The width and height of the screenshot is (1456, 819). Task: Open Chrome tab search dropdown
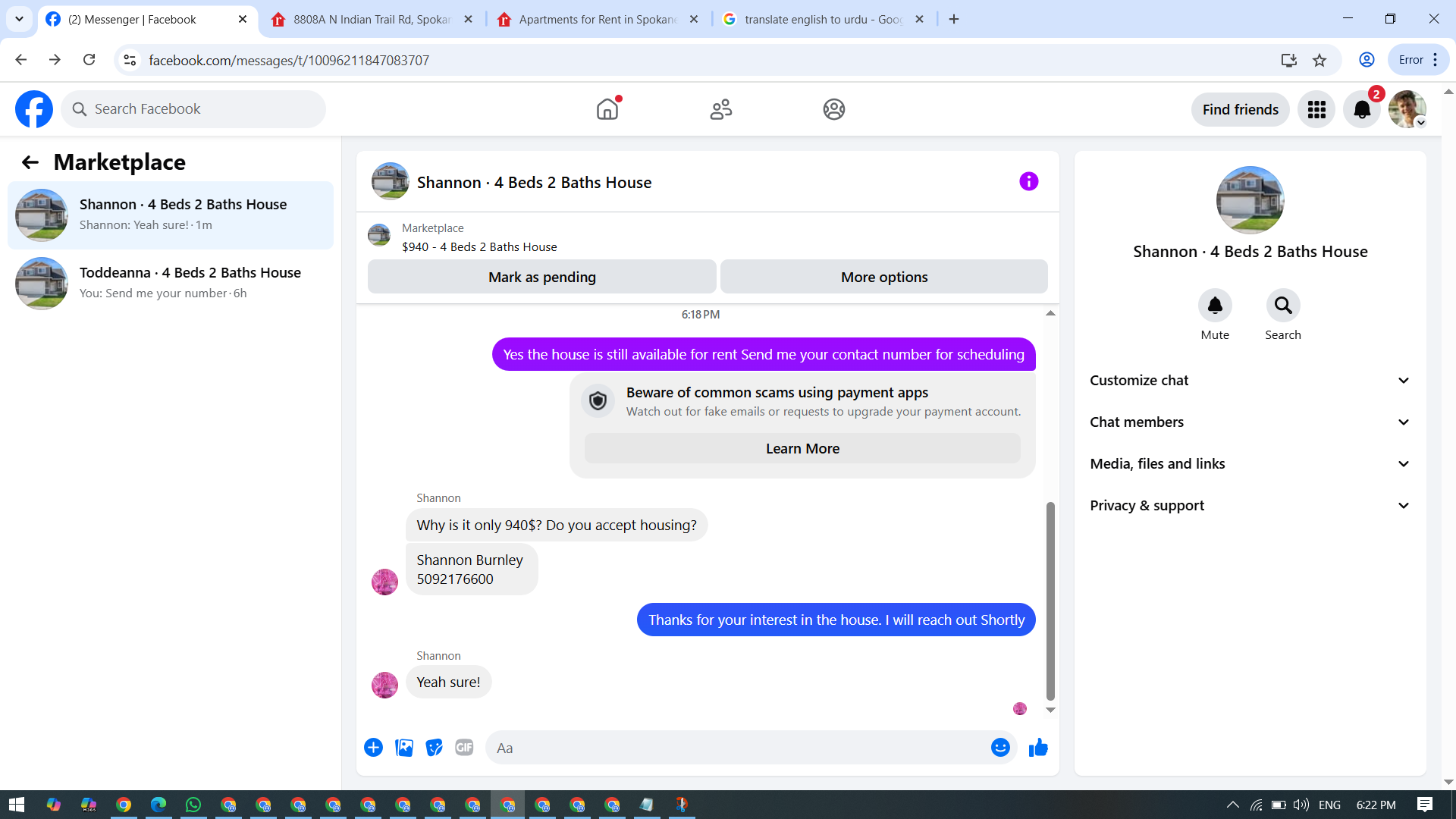(19, 19)
